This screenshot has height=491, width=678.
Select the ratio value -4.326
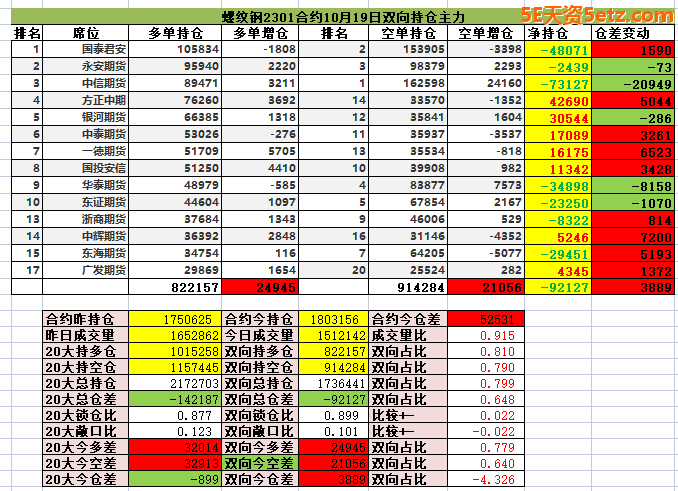[x=486, y=479]
